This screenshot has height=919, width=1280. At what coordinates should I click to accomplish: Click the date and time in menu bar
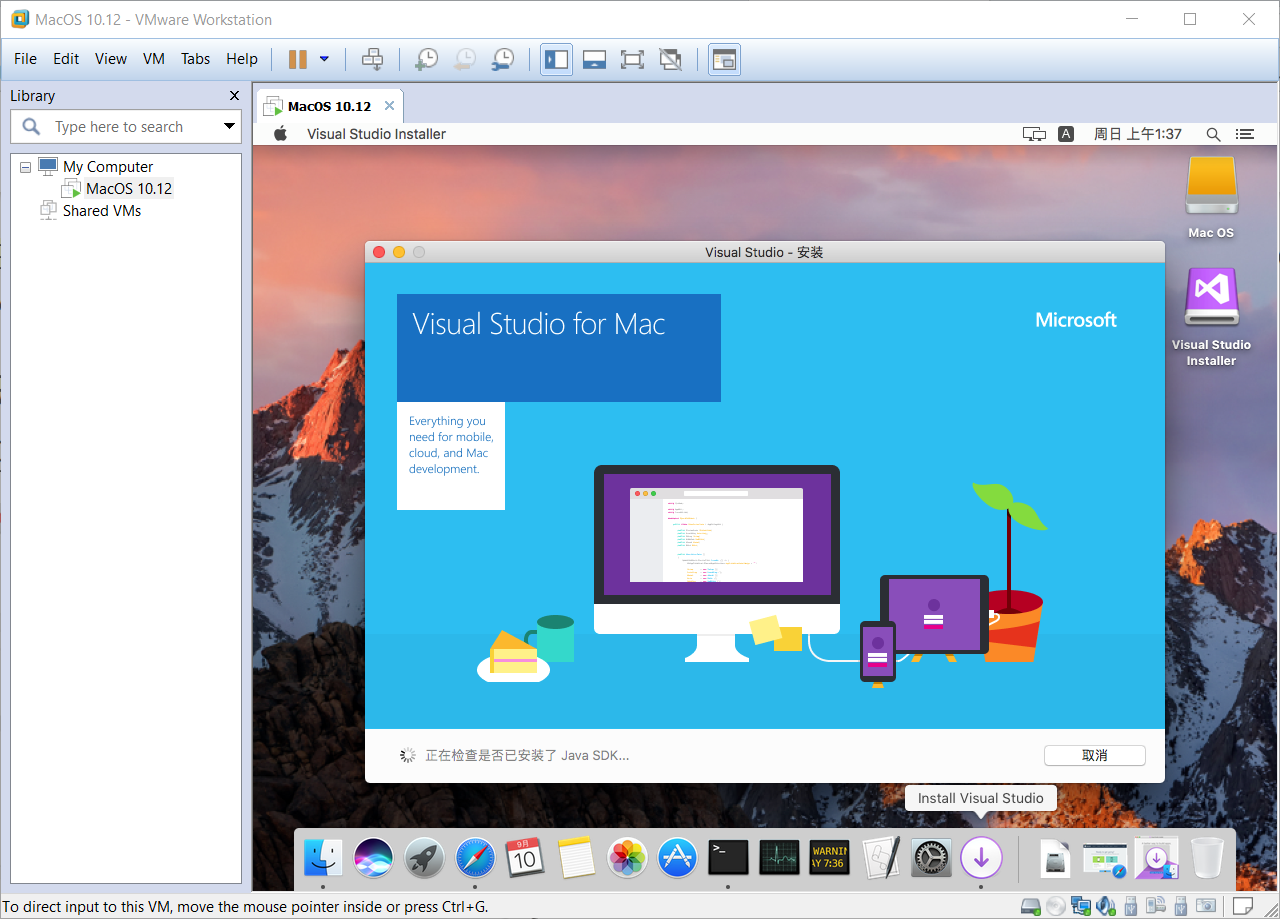tap(1138, 134)
